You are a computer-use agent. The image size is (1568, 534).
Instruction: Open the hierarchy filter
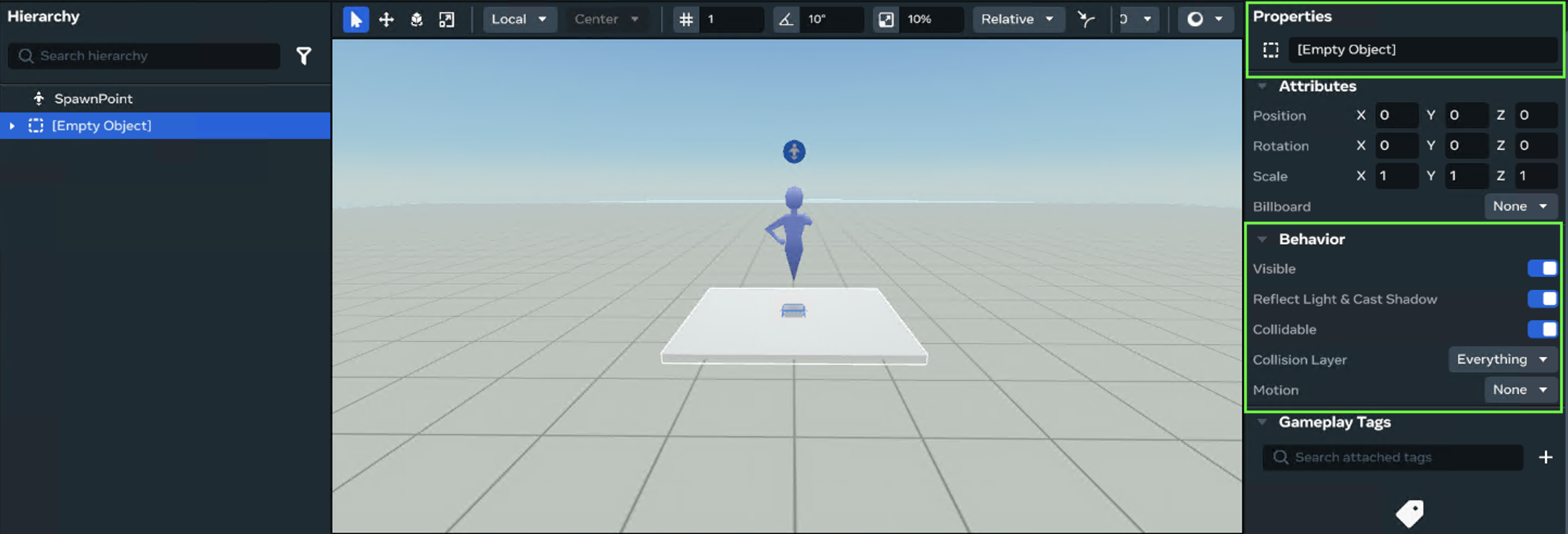304,56
